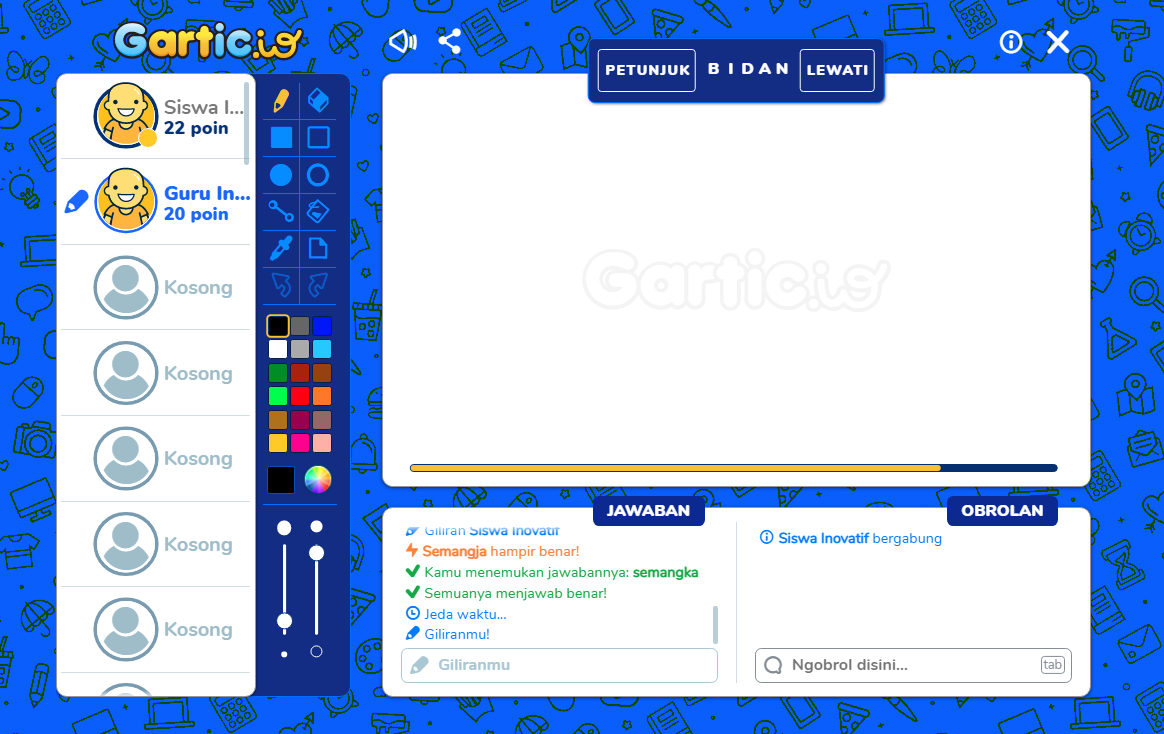
Task: Click Siswa Inovatif's player avatar
Action: point(125,116)
